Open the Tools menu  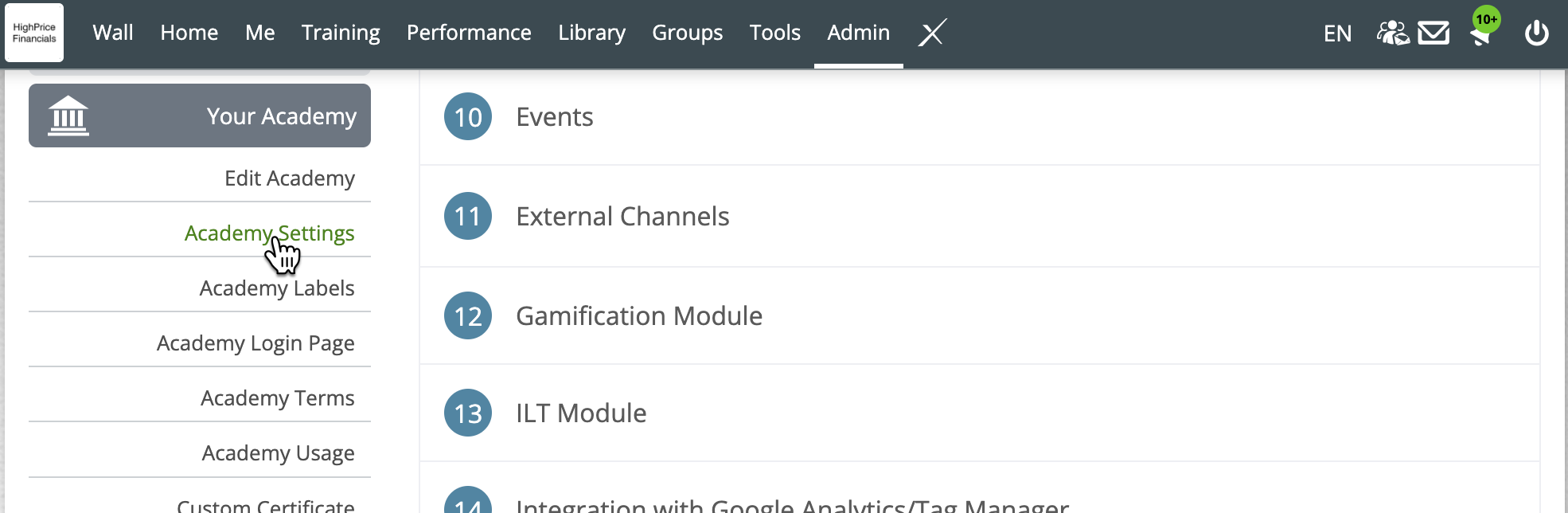[x=774, y=33]
